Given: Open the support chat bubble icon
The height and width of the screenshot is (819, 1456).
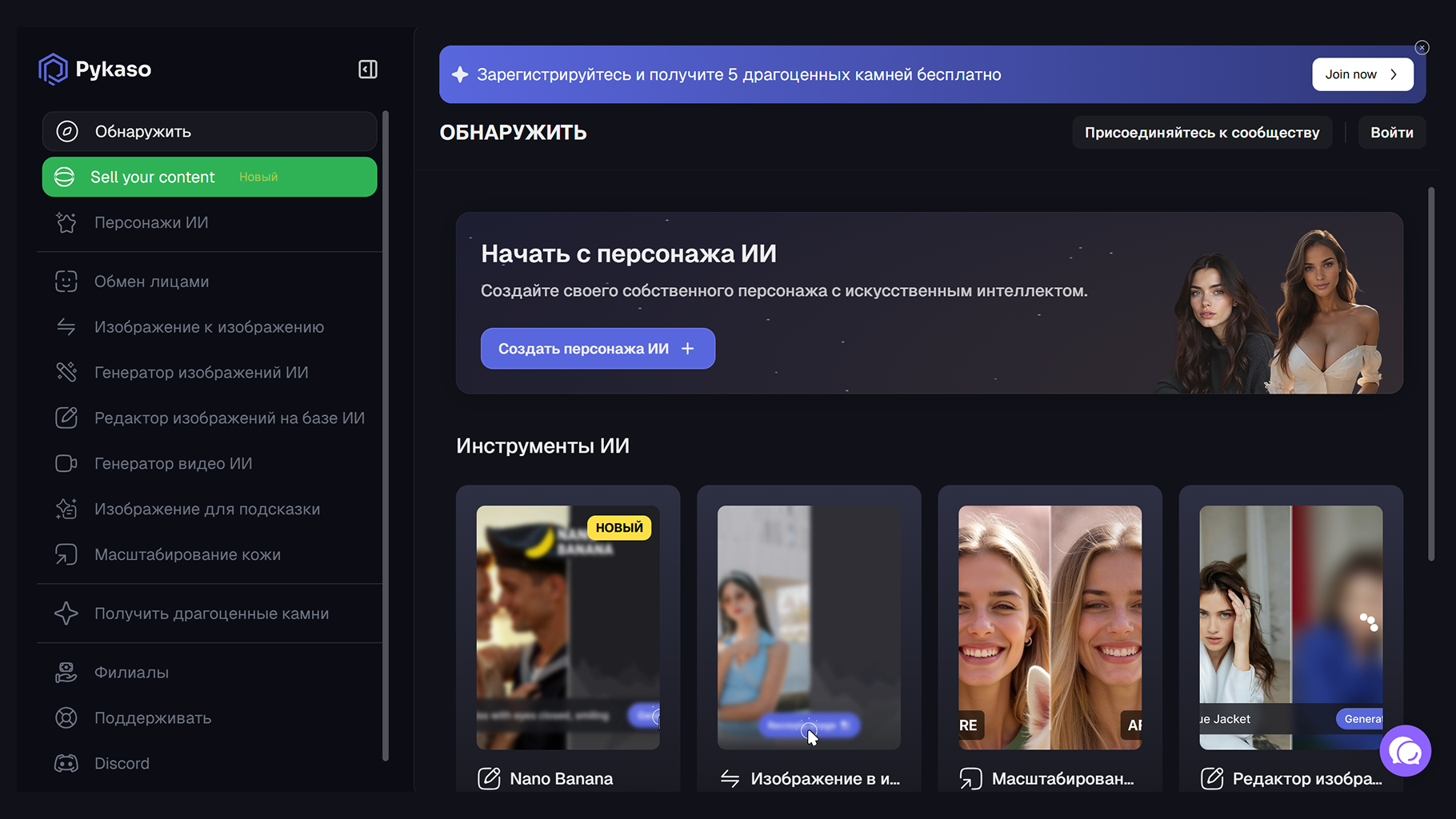Looking at the screenshot, I should 1405,751.
